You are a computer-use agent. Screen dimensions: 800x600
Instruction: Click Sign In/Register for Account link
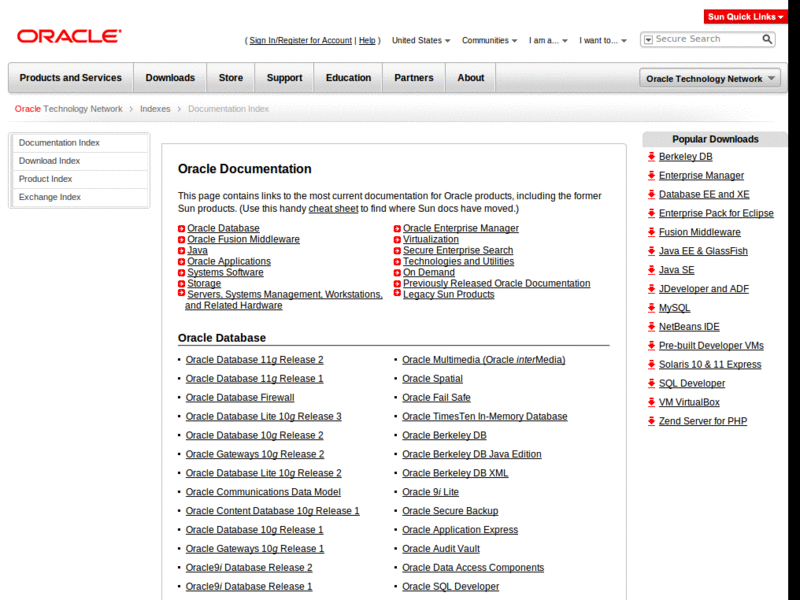pos(301,40)
